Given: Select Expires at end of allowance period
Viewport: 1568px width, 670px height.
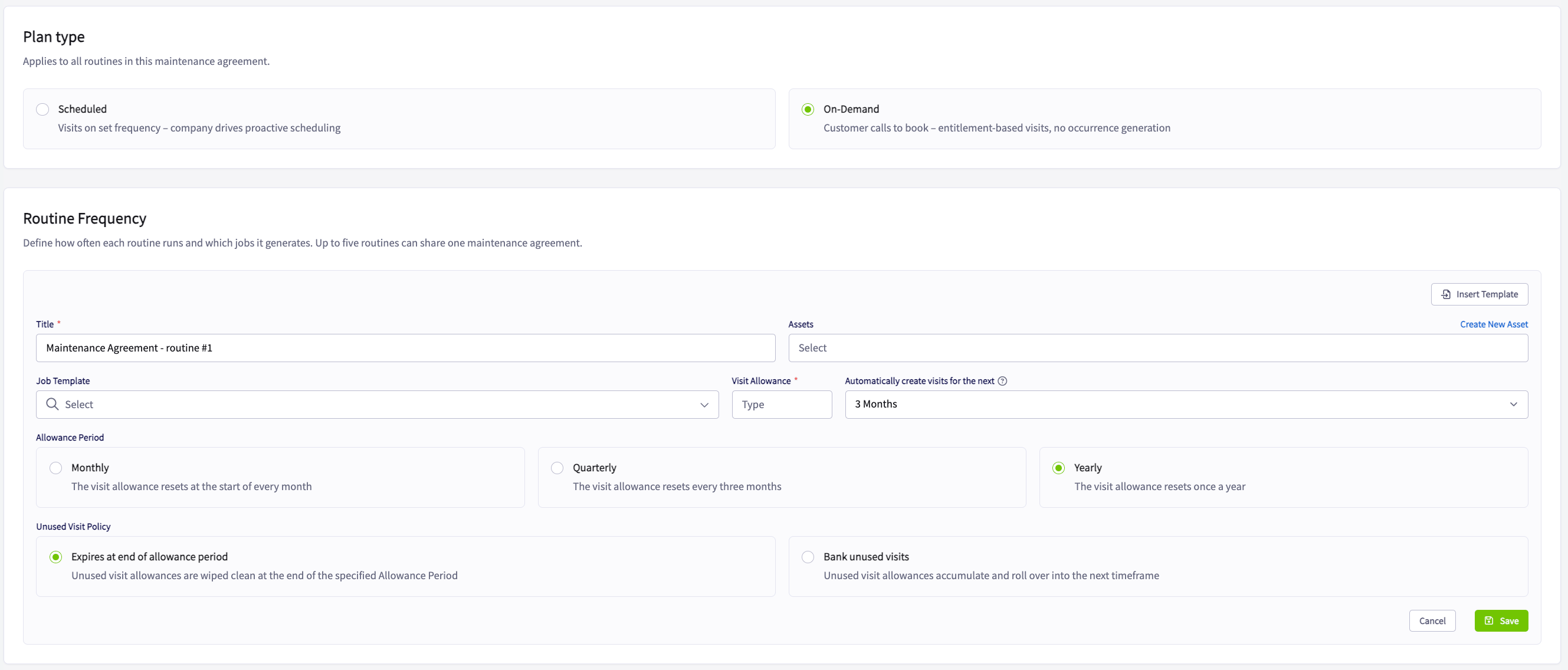Looking at the screenshot, I should (56, 557).
